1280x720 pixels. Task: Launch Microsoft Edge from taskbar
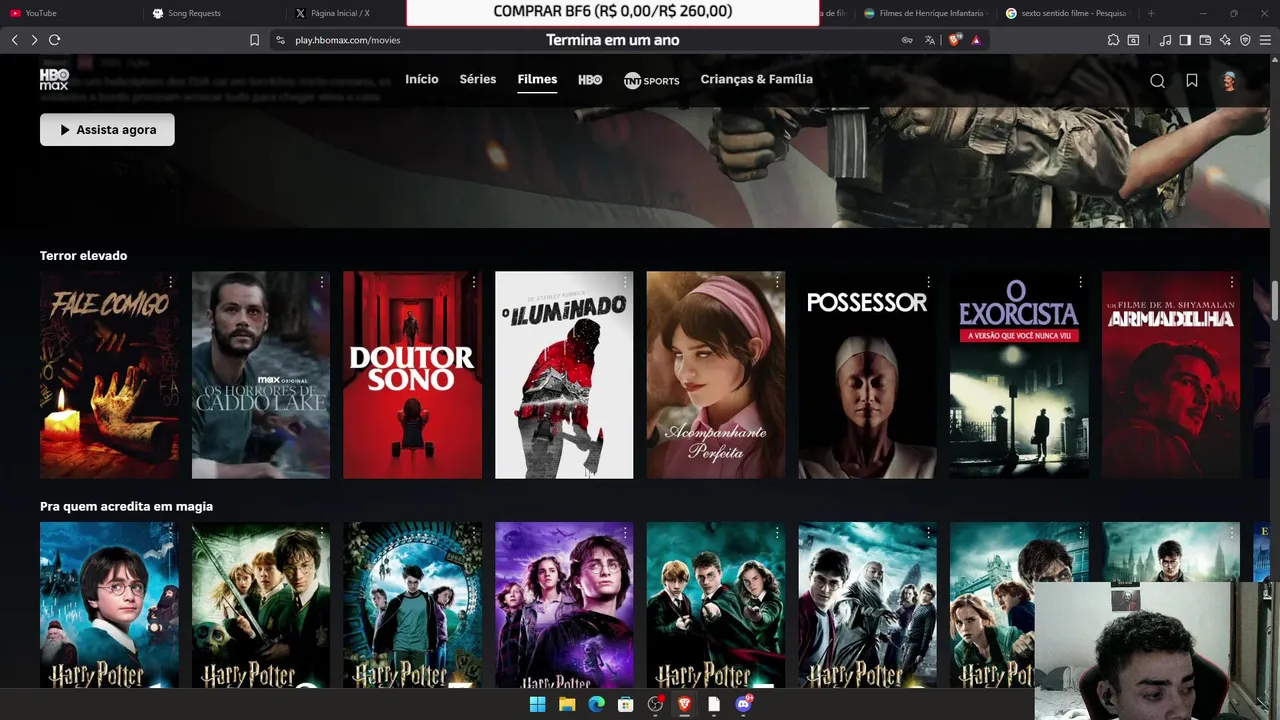pos(596,704)
